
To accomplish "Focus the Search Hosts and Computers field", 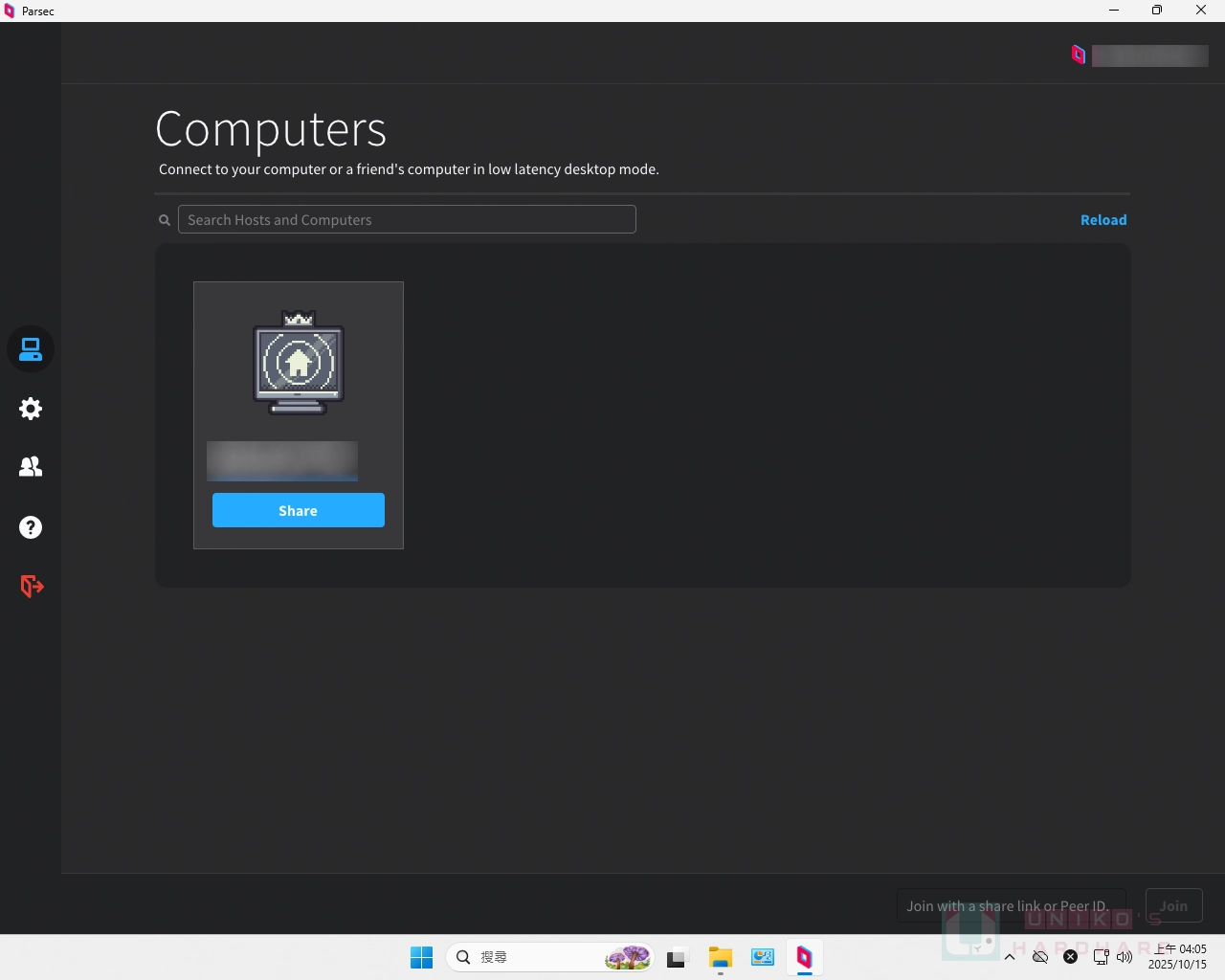I will click(407, 219).
